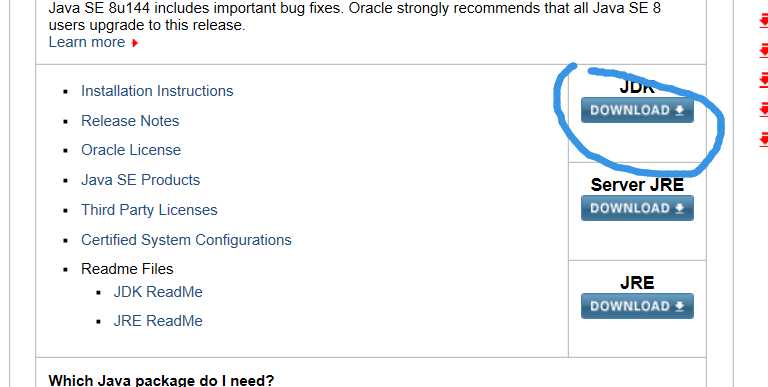View the Oracle License link
This screenshot has width=768, height=387.
pyautogui.click(x=131, y=150)
